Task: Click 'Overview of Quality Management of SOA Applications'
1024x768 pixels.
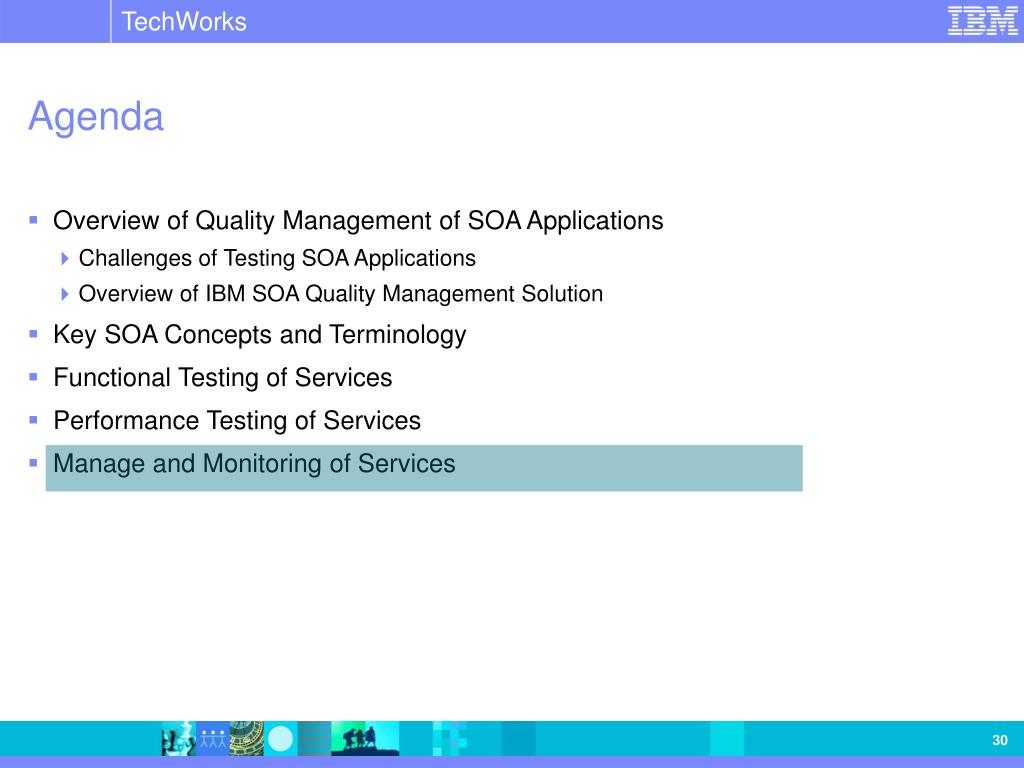Action: pos(358,221)
